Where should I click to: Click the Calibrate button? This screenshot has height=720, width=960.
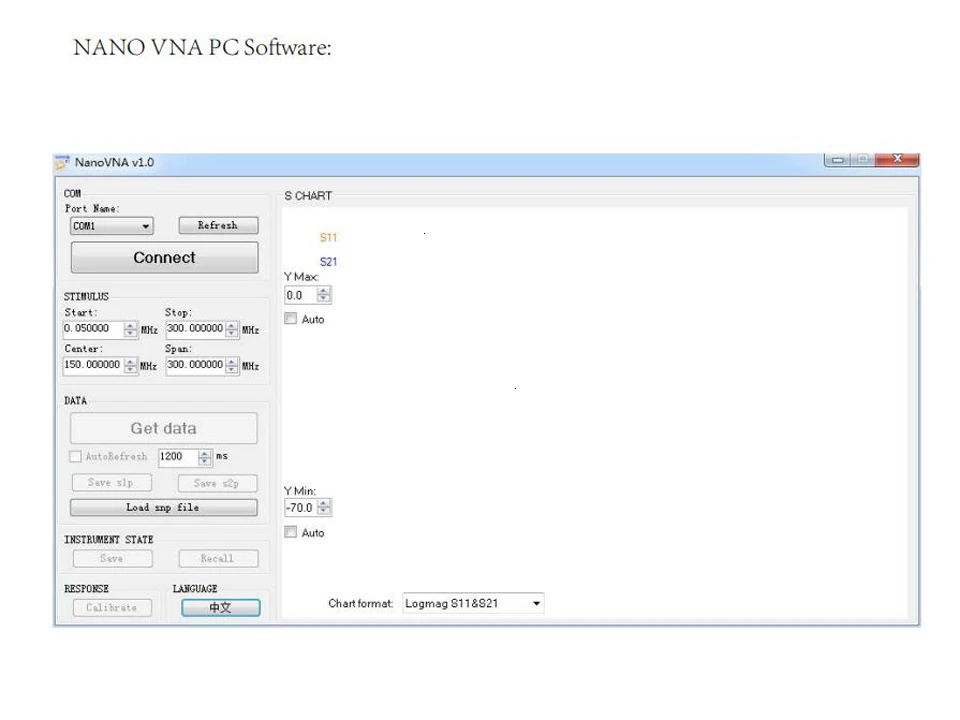point(112,607)
